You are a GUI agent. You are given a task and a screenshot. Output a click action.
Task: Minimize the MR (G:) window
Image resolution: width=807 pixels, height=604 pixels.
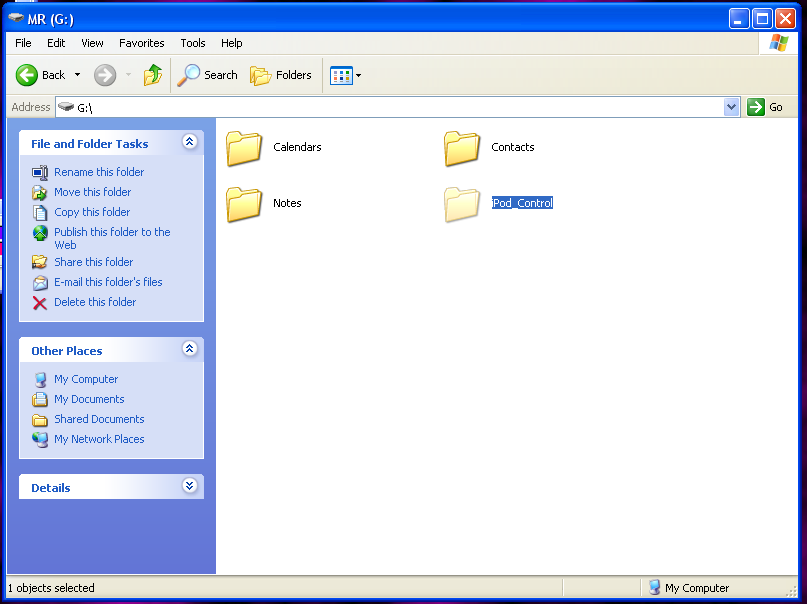pos(739,19)
